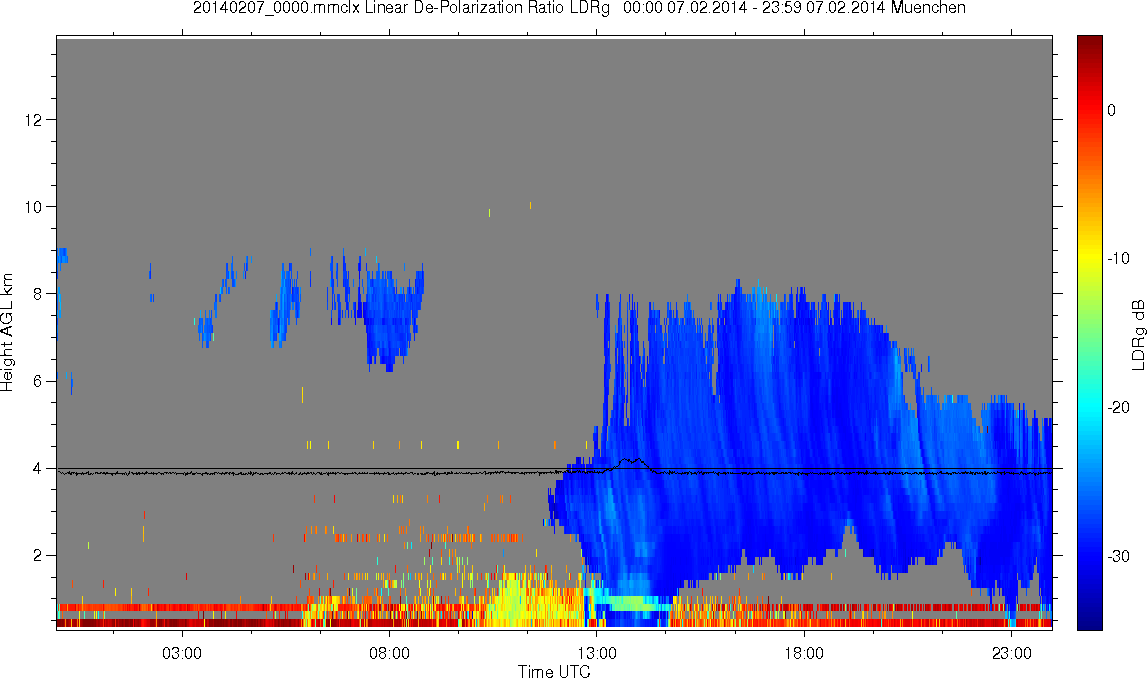
Task: Click the height label 8 on y-axis
Action: click(36, 294)
